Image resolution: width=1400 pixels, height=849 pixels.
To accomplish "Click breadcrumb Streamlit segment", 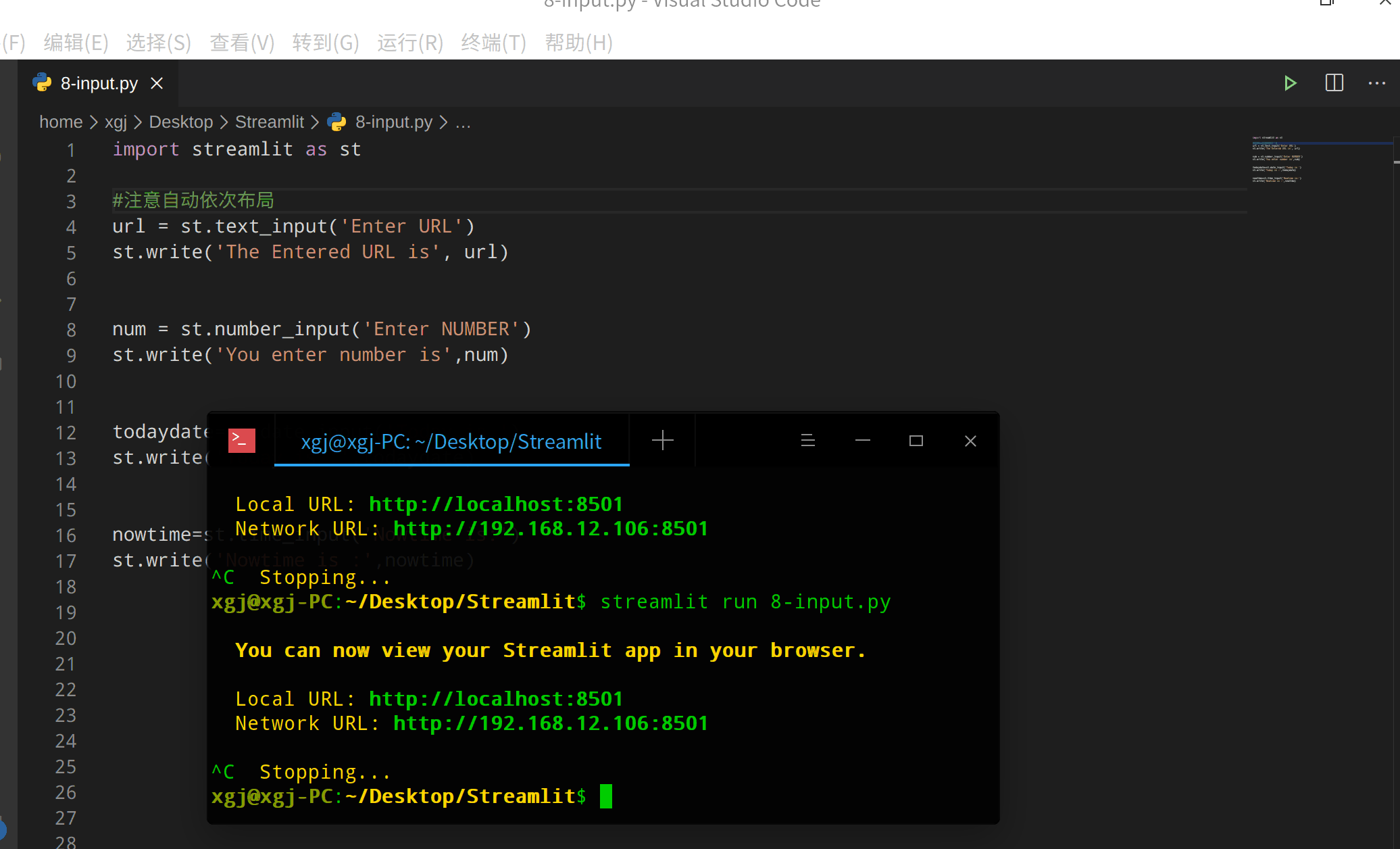I will pos(269,122).
